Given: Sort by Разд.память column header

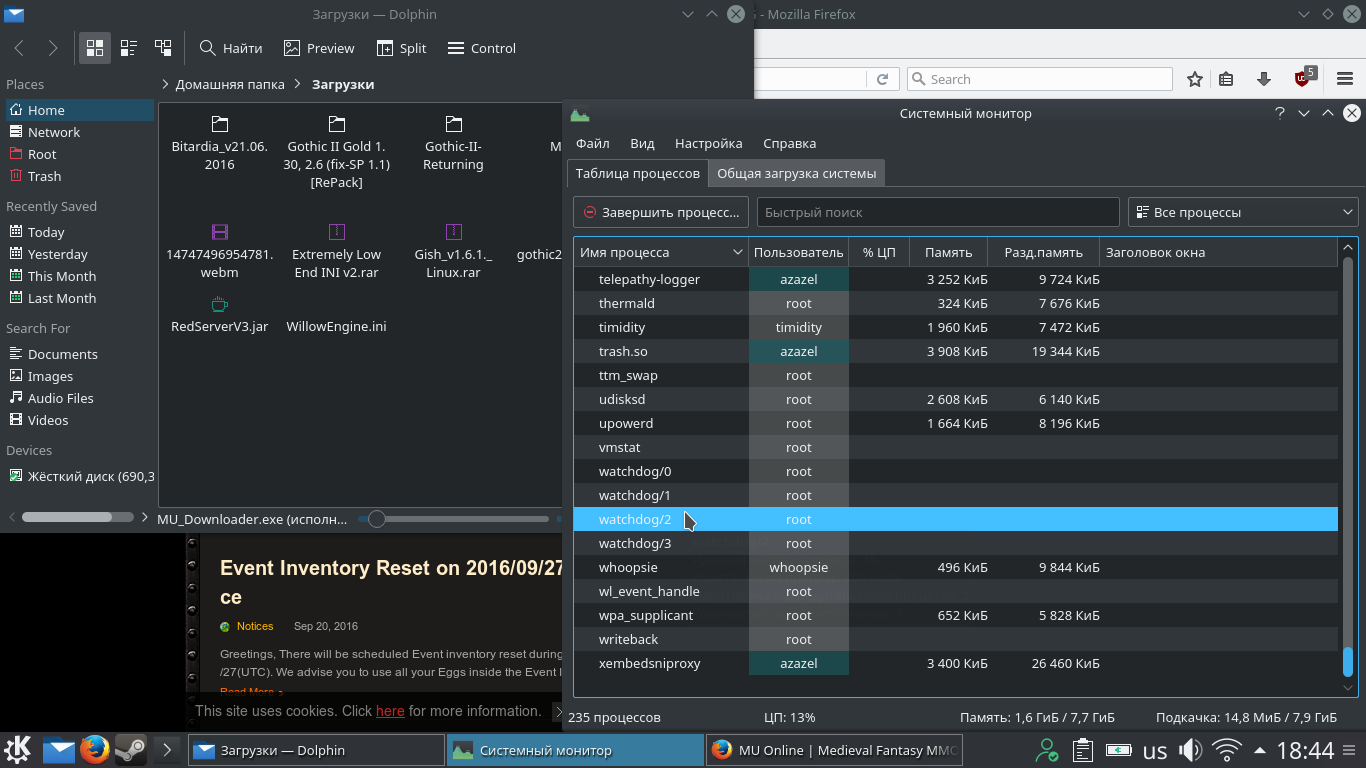Looking at the screenshot, I should click(x=1043, y=252).
